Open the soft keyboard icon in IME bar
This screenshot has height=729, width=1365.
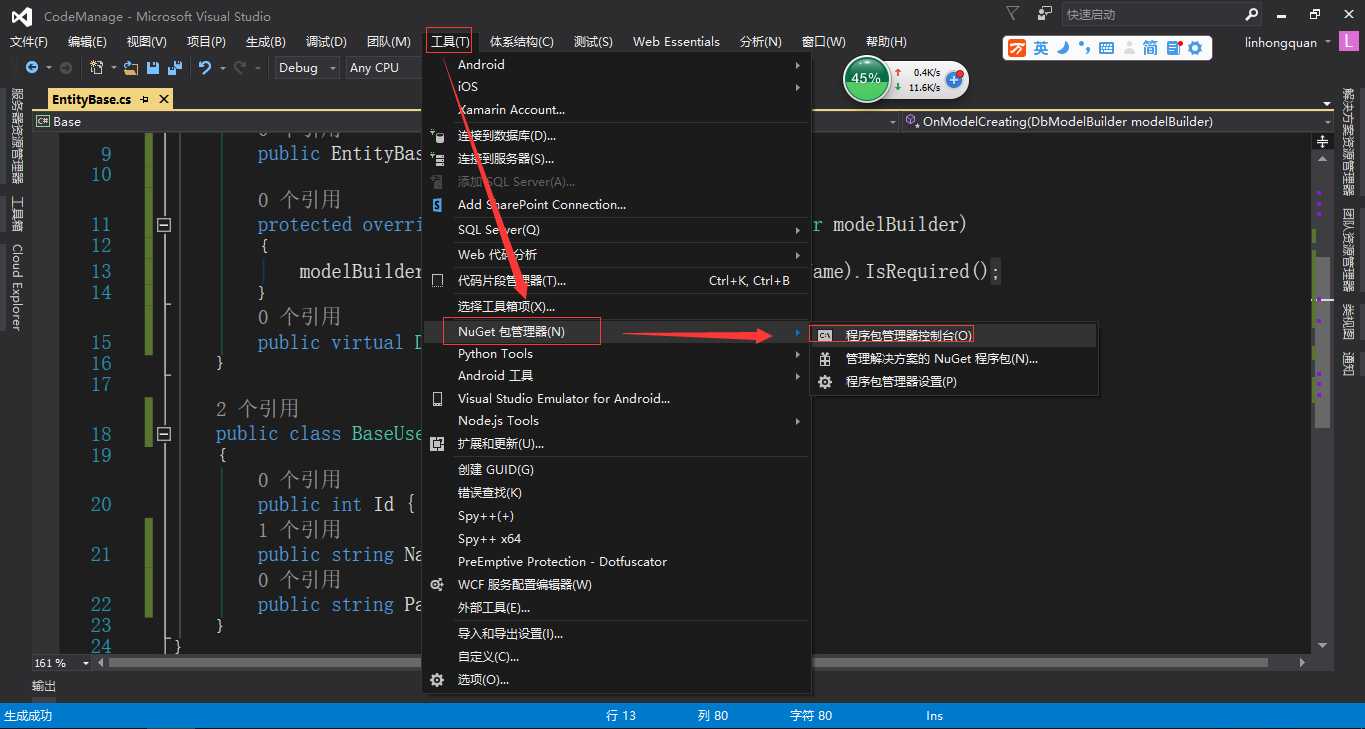coord(1106,48)
